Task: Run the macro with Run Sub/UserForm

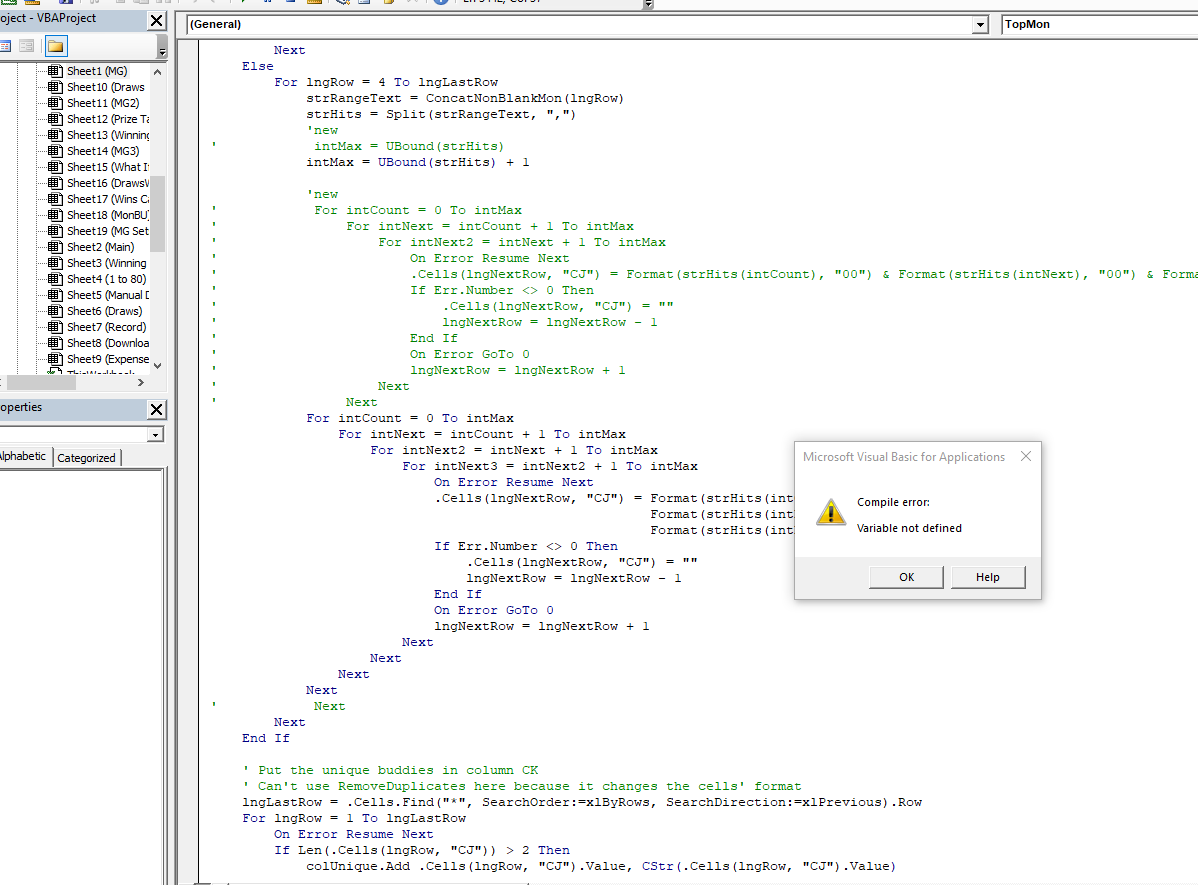Action: tap(244, 4)
